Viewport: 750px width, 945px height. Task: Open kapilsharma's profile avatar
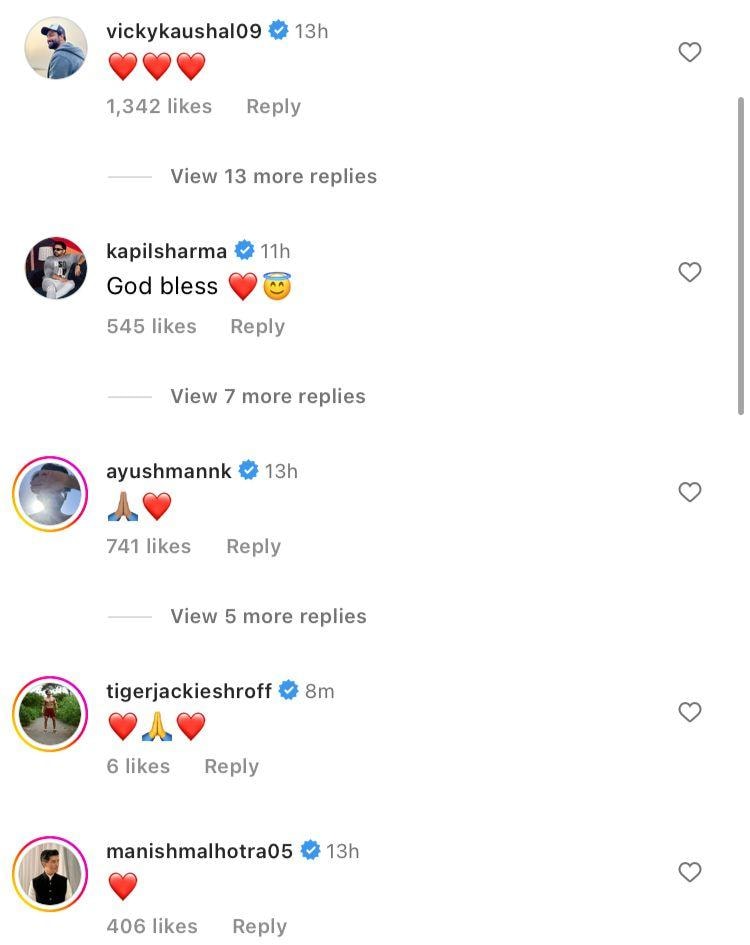point(56,268)
